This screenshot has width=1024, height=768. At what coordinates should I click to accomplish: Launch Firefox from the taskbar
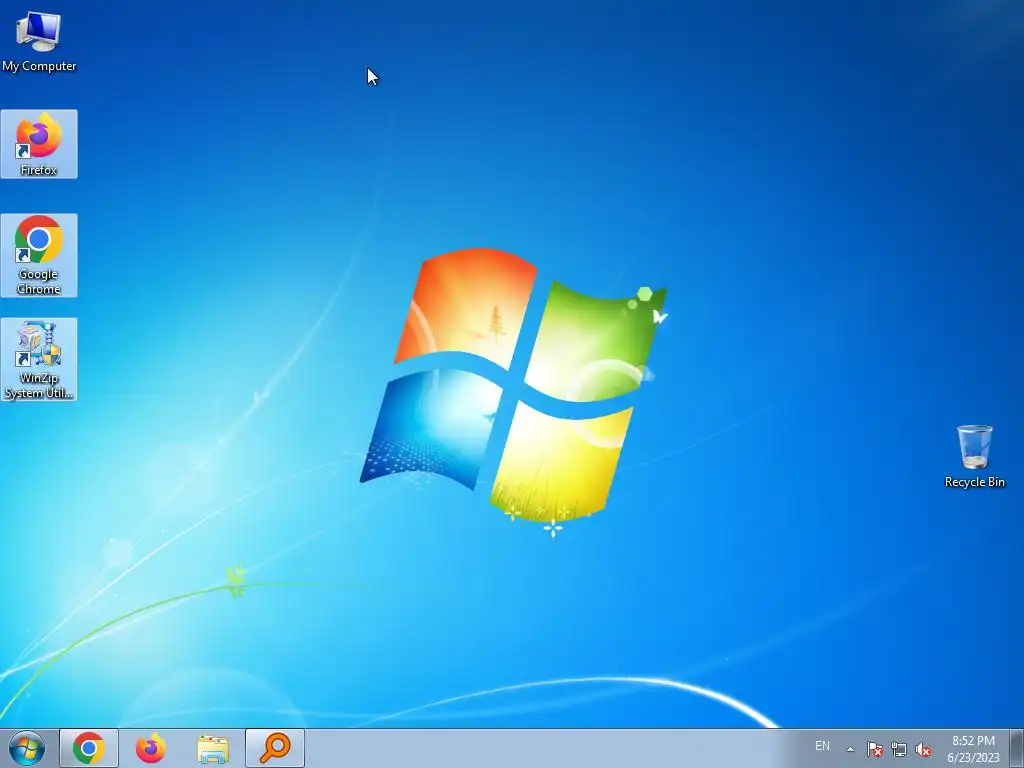[x=151, y=748]
